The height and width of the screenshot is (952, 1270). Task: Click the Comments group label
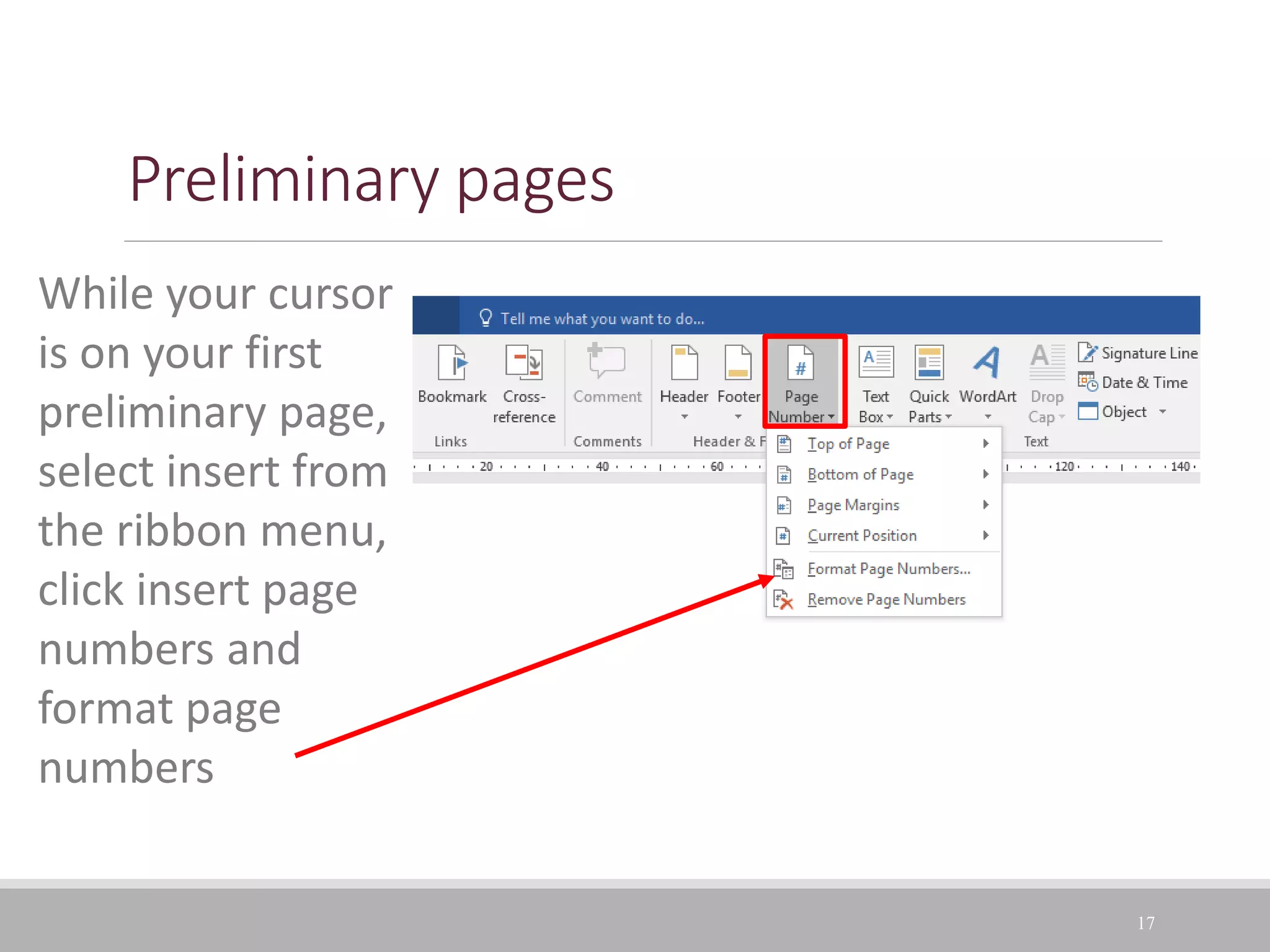(607, 441)
